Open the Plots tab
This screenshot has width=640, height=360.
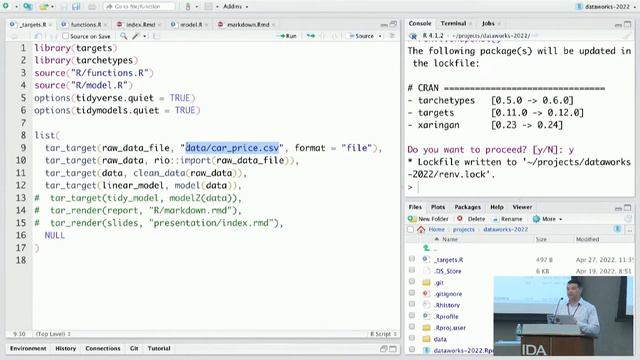438,207
